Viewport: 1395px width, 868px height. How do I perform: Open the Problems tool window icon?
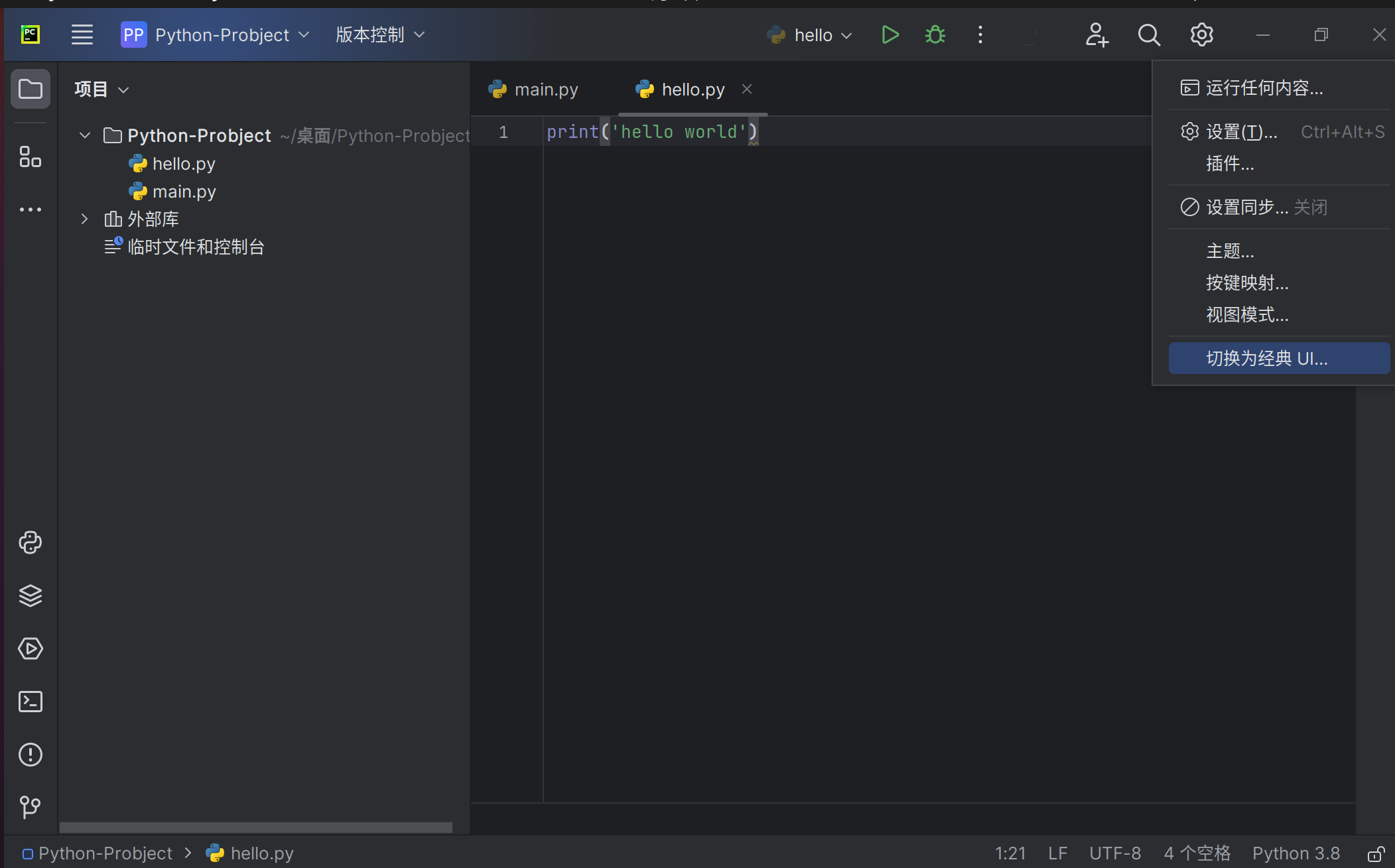point(31,755)
